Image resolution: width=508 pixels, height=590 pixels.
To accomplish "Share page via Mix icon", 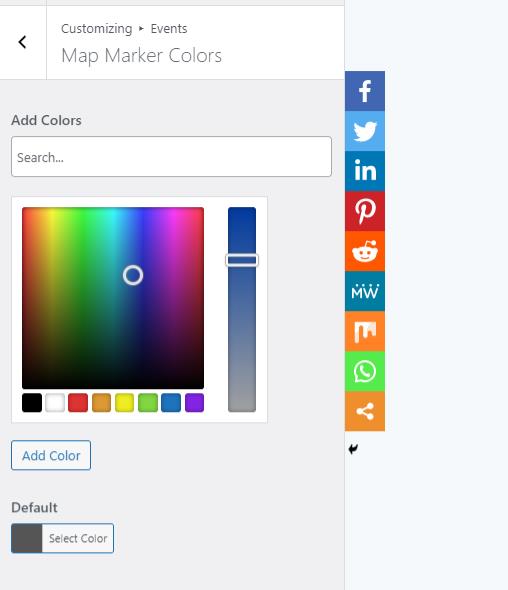I will pos(365,331).
